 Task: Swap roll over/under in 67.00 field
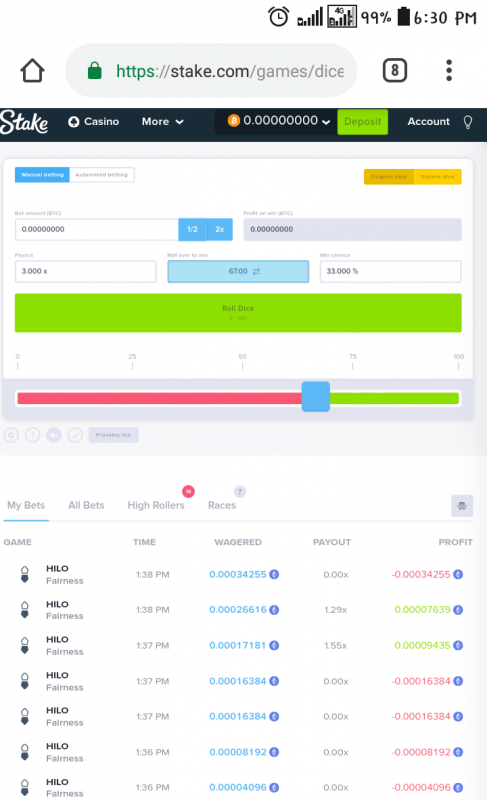257,271
